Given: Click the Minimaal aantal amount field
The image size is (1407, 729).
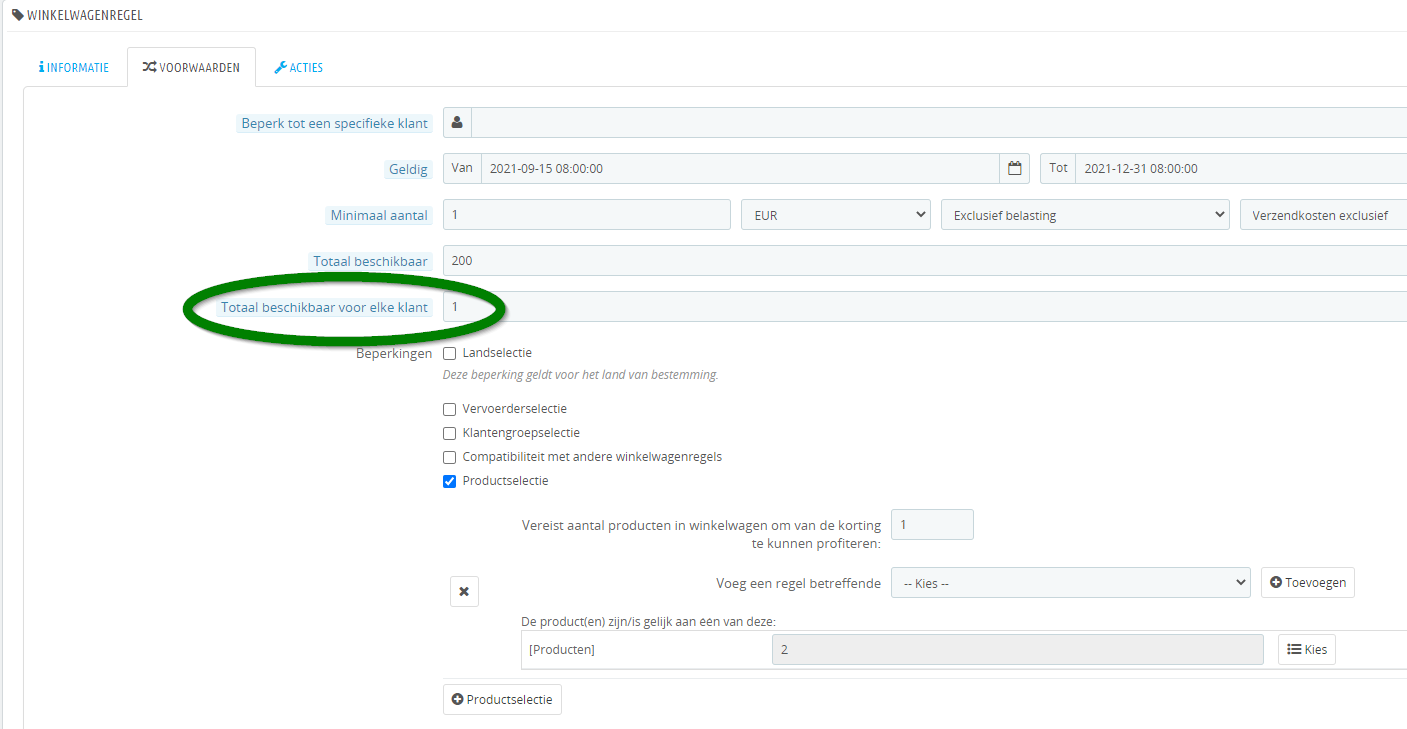Looking at the screenshot, I should pos(587,215).
